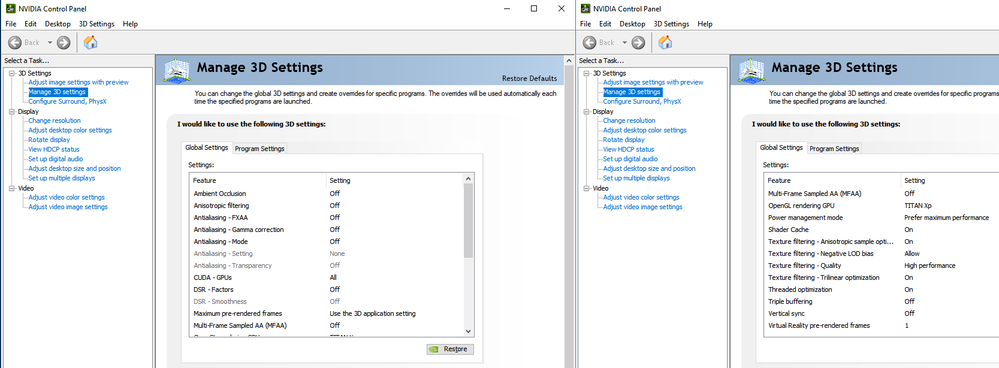Open the Back history dropdown arrow in the right window
Image resolution: width=999 pixels, height=368 pixels.
click(x=624, y=43)
